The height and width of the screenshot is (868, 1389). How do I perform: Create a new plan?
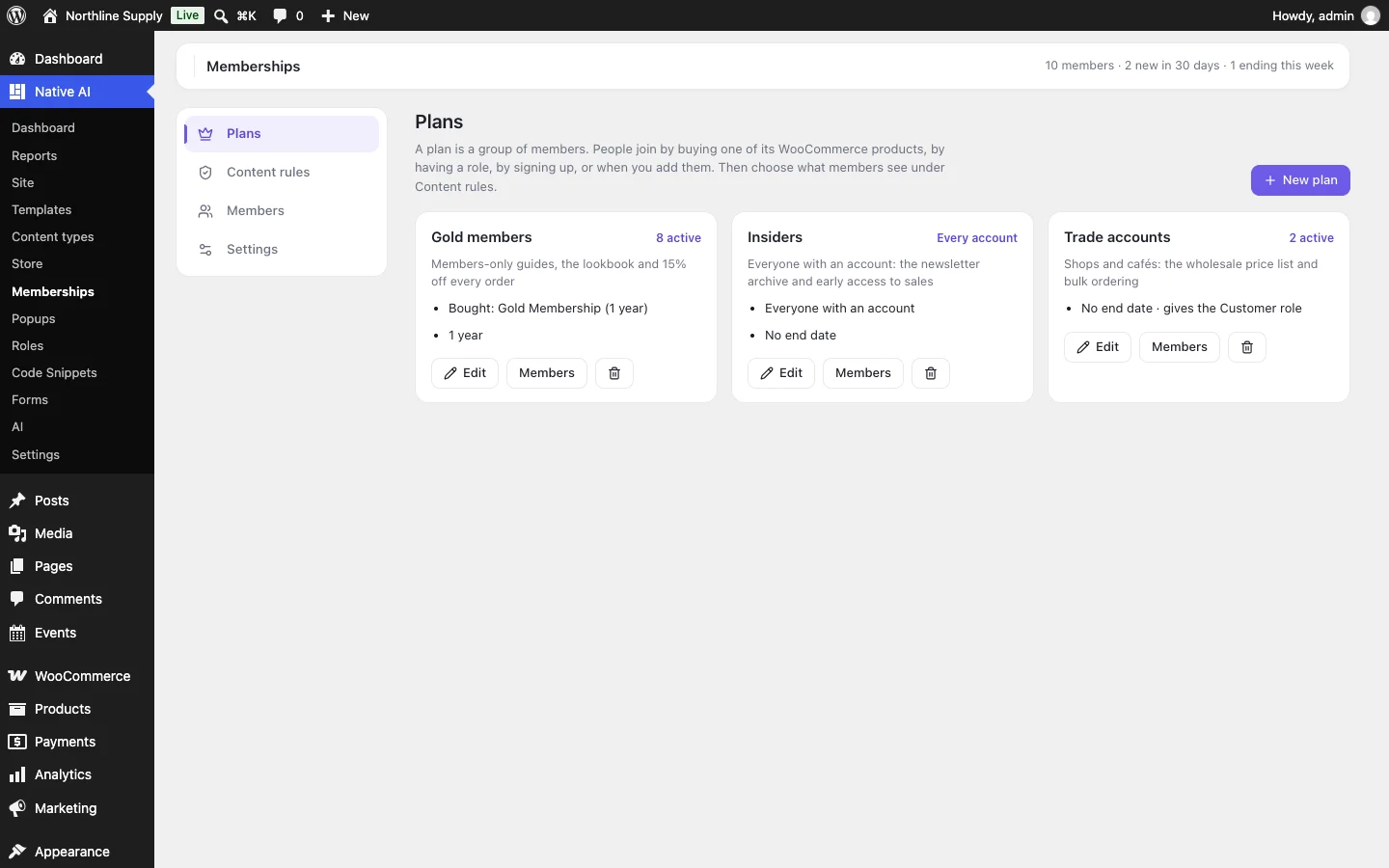pos(1300,180)
